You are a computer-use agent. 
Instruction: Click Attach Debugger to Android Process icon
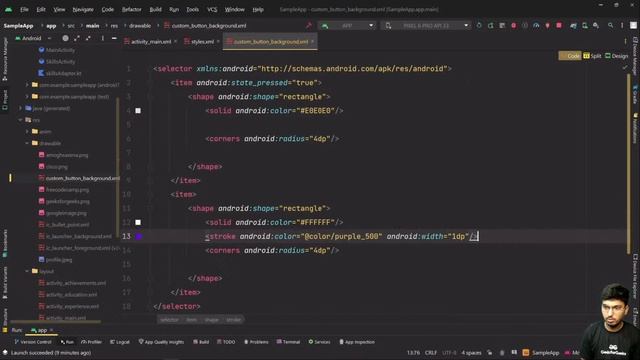click(548, 25)
